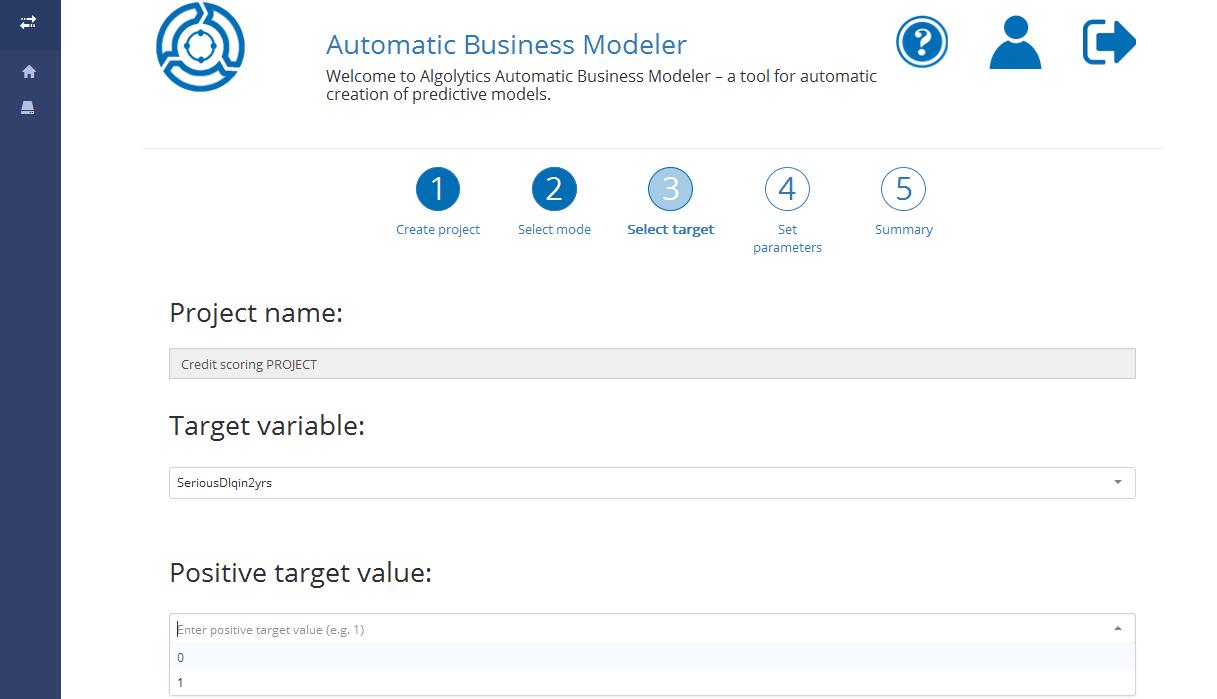1217x699 pixels.
Task: Click the sidebar collapse arrows icon
Action: point(28,21)
